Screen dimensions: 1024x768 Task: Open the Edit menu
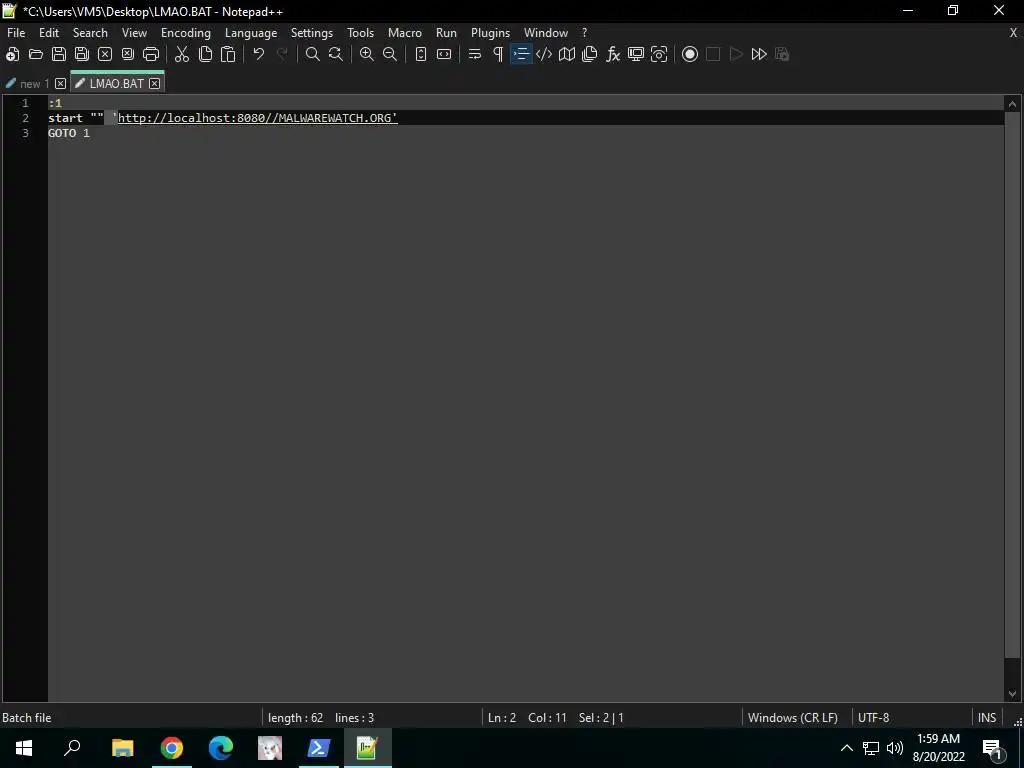point(49,33)
